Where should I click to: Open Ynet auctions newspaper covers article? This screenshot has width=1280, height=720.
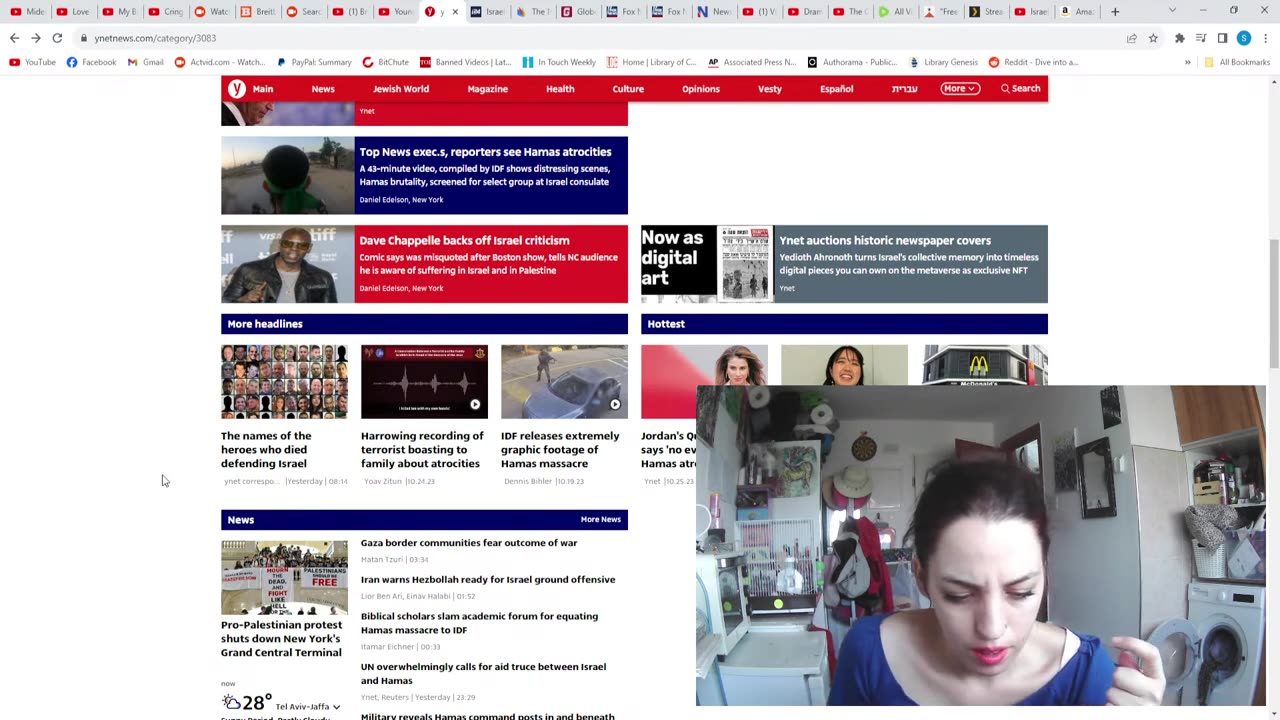click(x=885, y=240)
